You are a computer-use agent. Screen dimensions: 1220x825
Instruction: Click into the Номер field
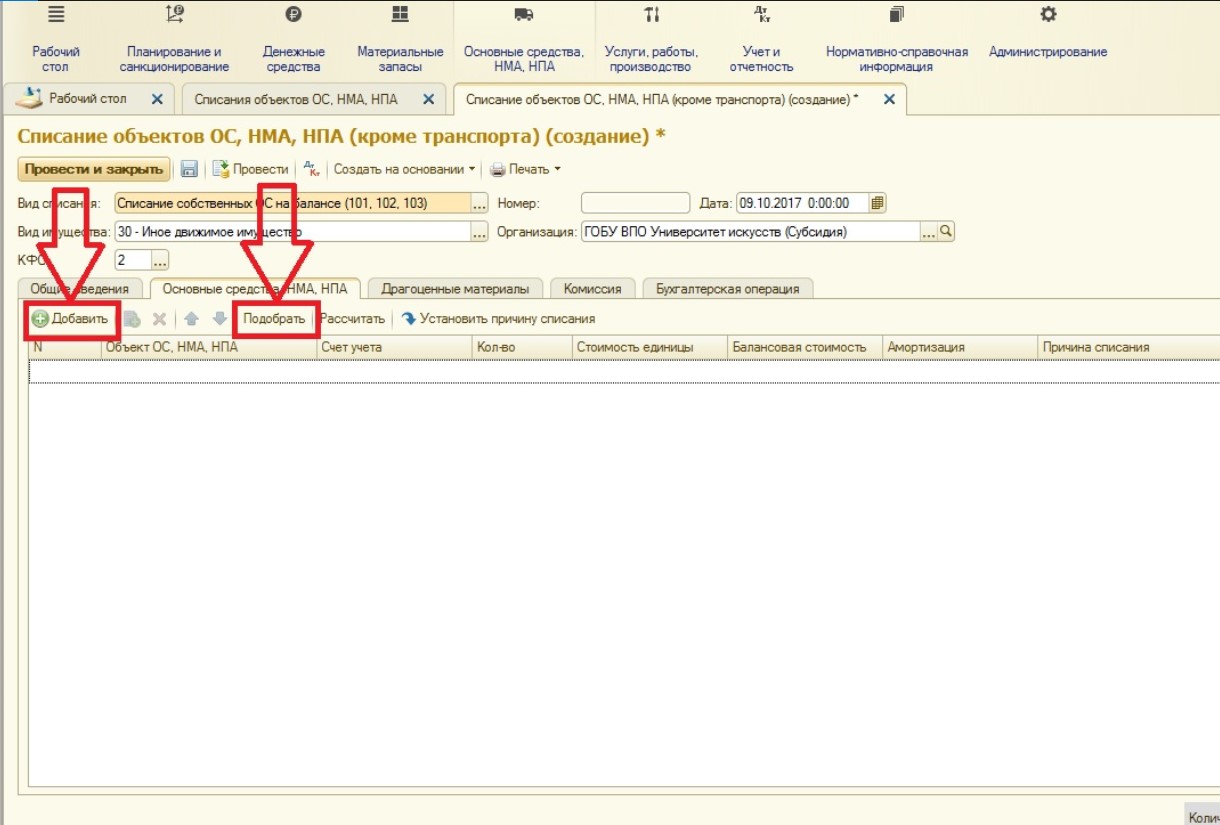click(x=635, y=203)
